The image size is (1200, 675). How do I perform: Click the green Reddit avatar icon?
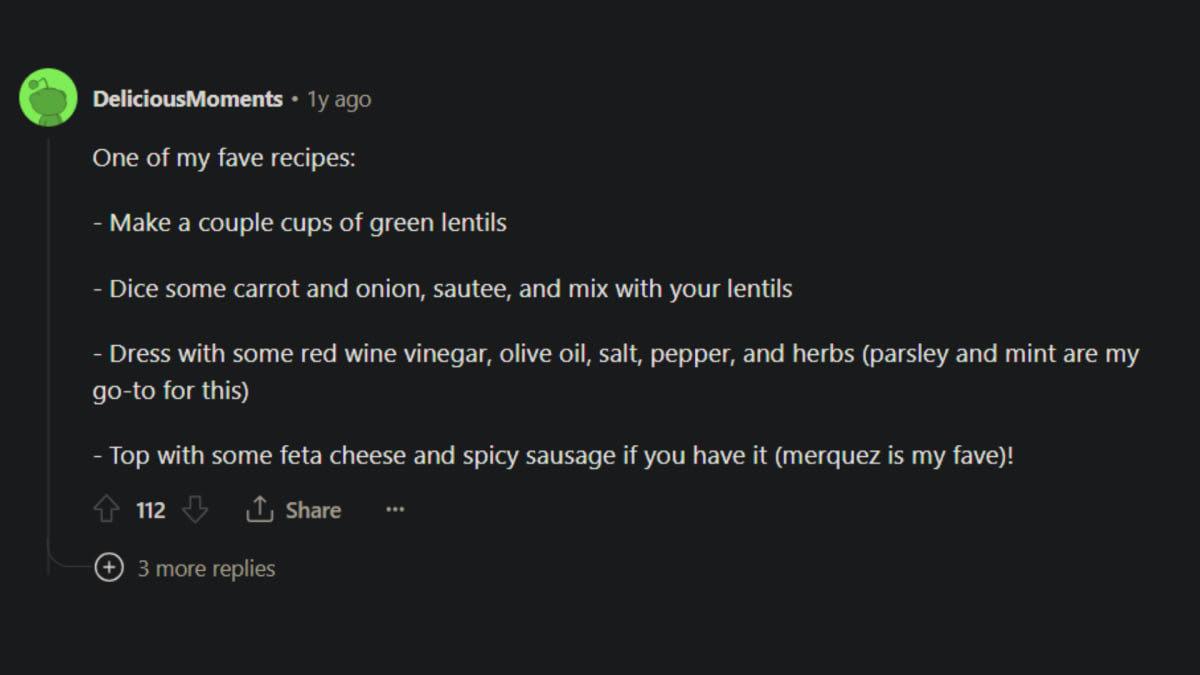[48, 98]
